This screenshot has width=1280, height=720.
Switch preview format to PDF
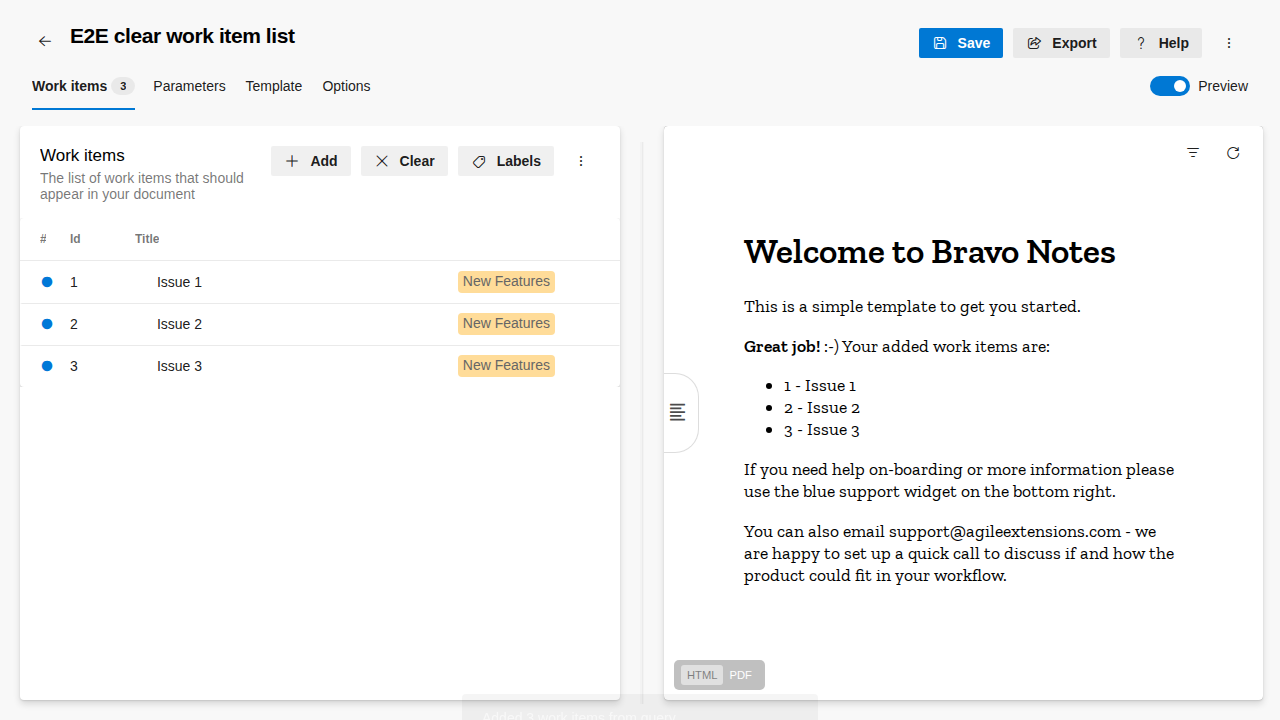click(x=740, y=675)
